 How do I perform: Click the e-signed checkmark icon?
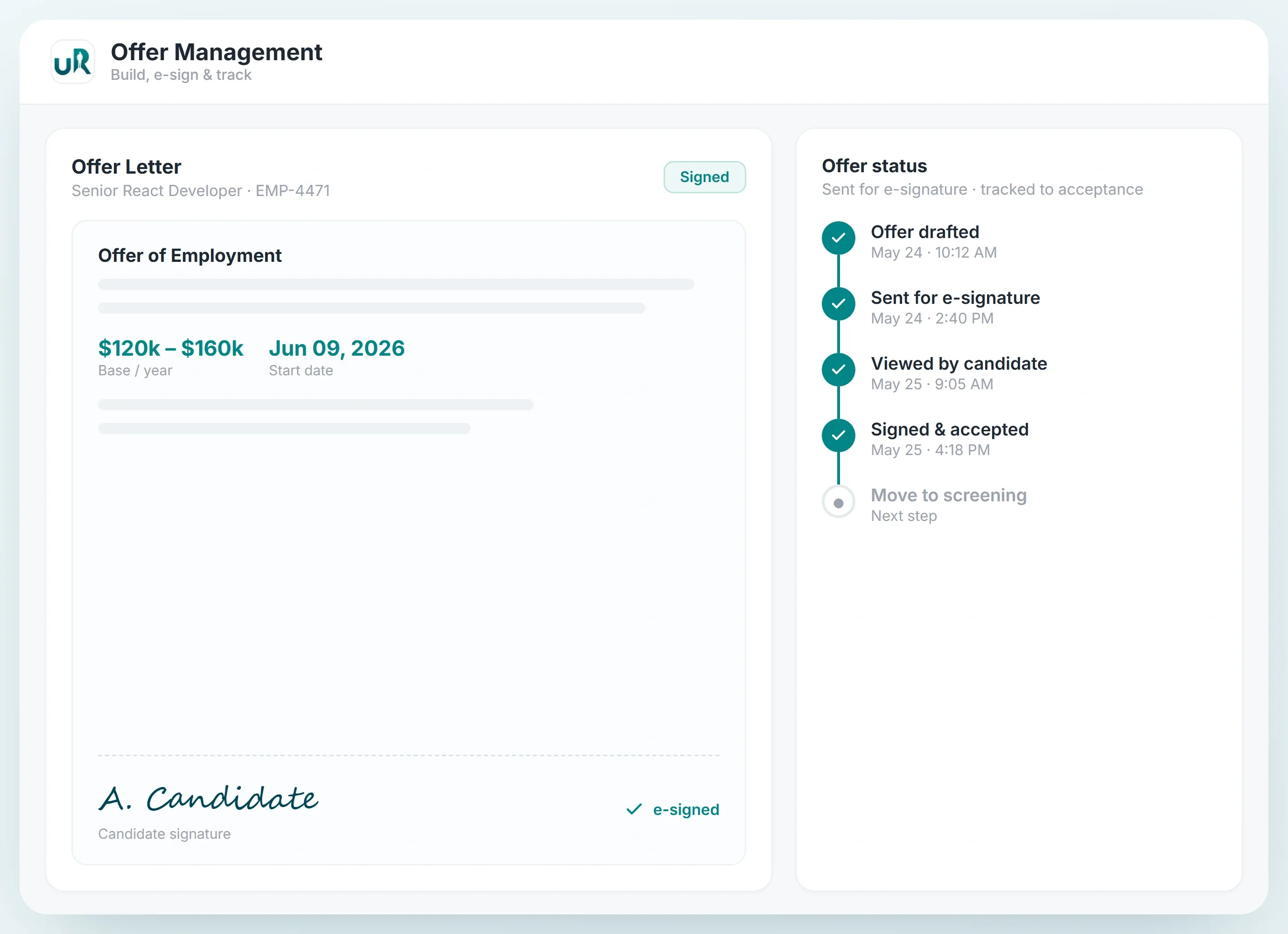click(634, 809)
